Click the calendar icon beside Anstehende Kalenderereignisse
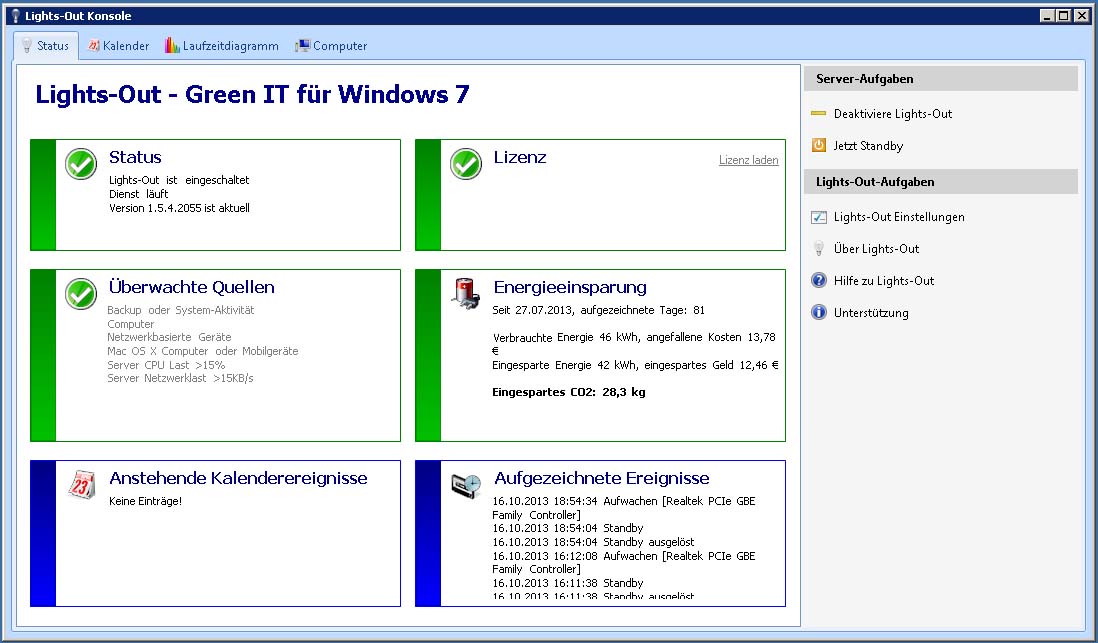Screen dimensions: 1098x643 (82, 485)
